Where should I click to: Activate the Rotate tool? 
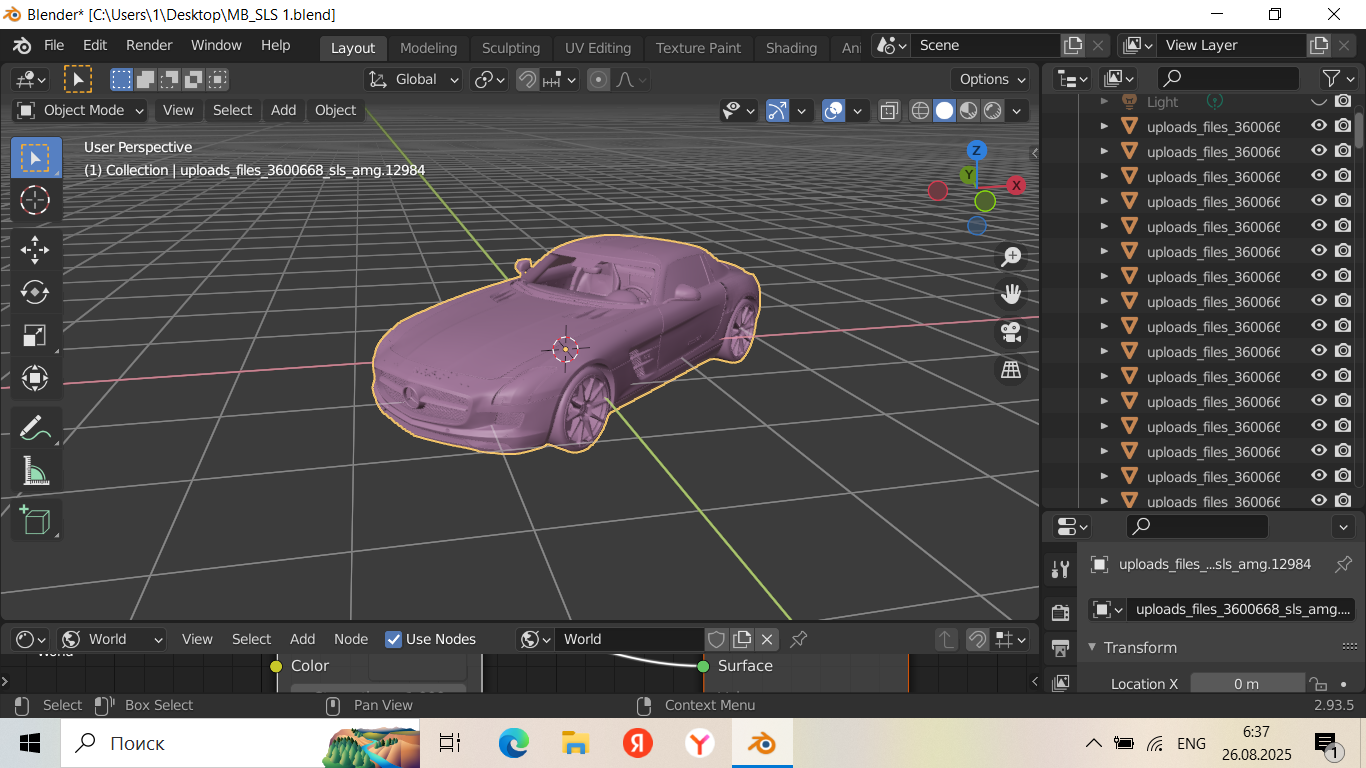pos(35,292)
